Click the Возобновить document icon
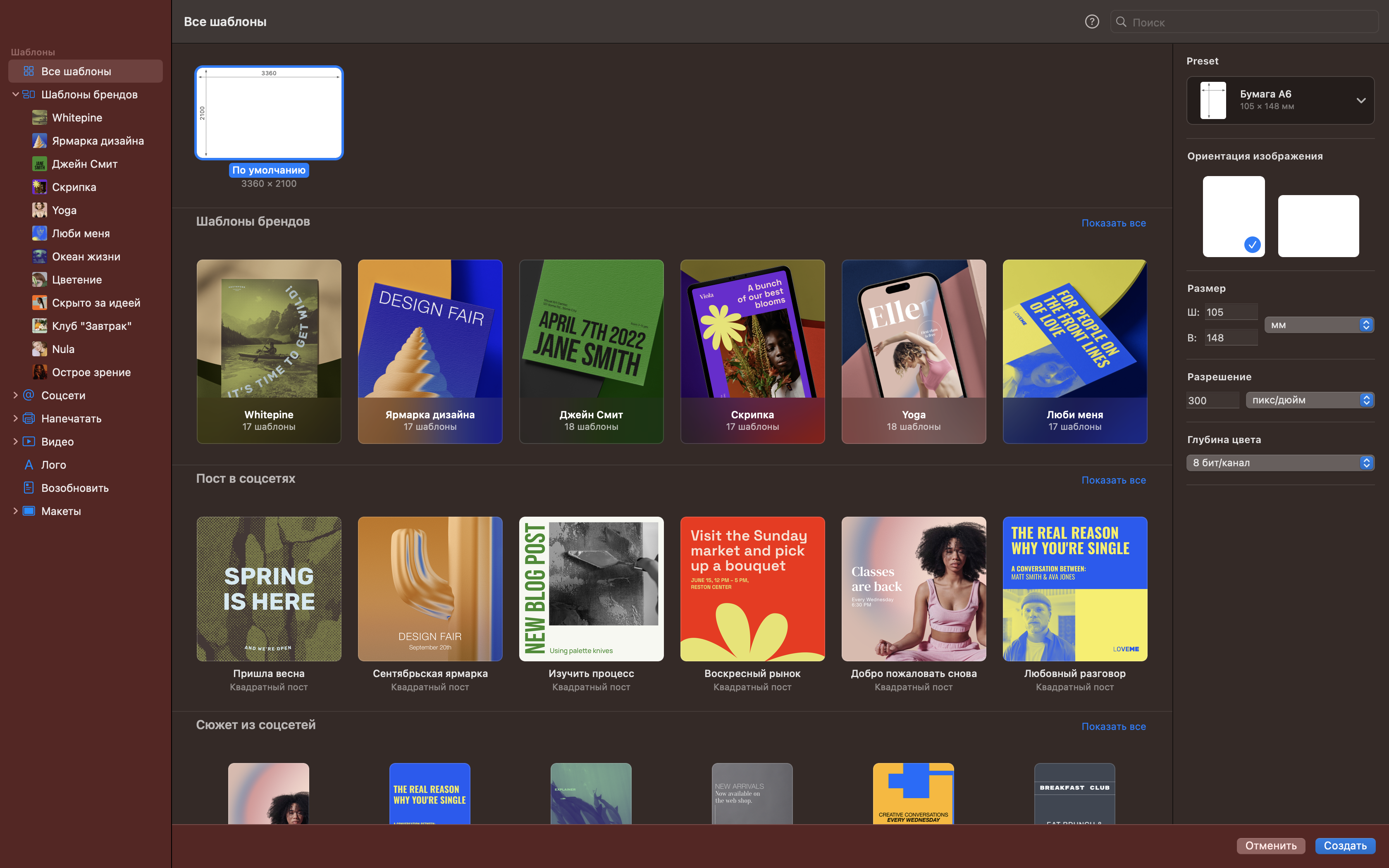1389x868 pixels. point(29,488)
